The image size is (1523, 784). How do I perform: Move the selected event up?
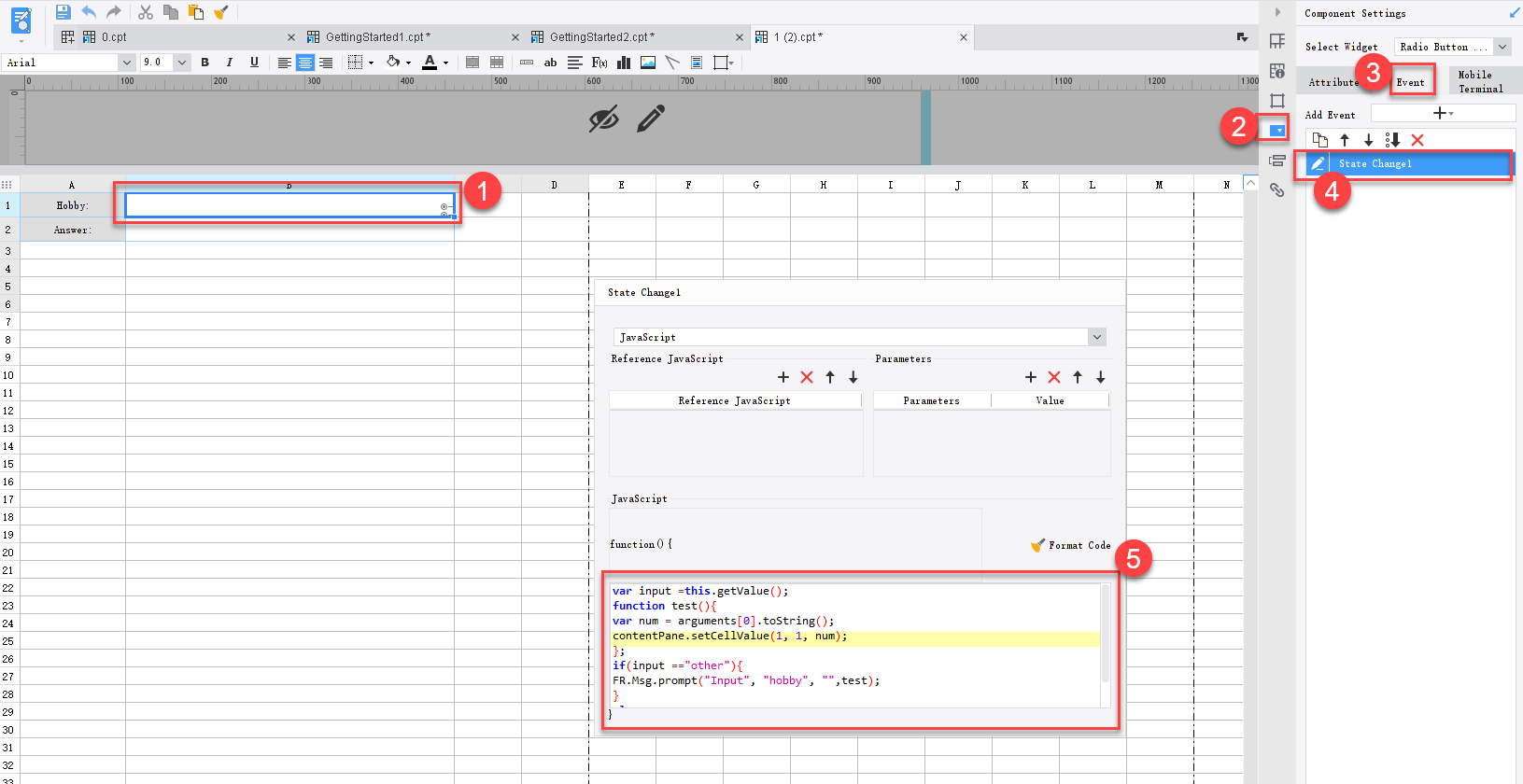pos(1345,140)
